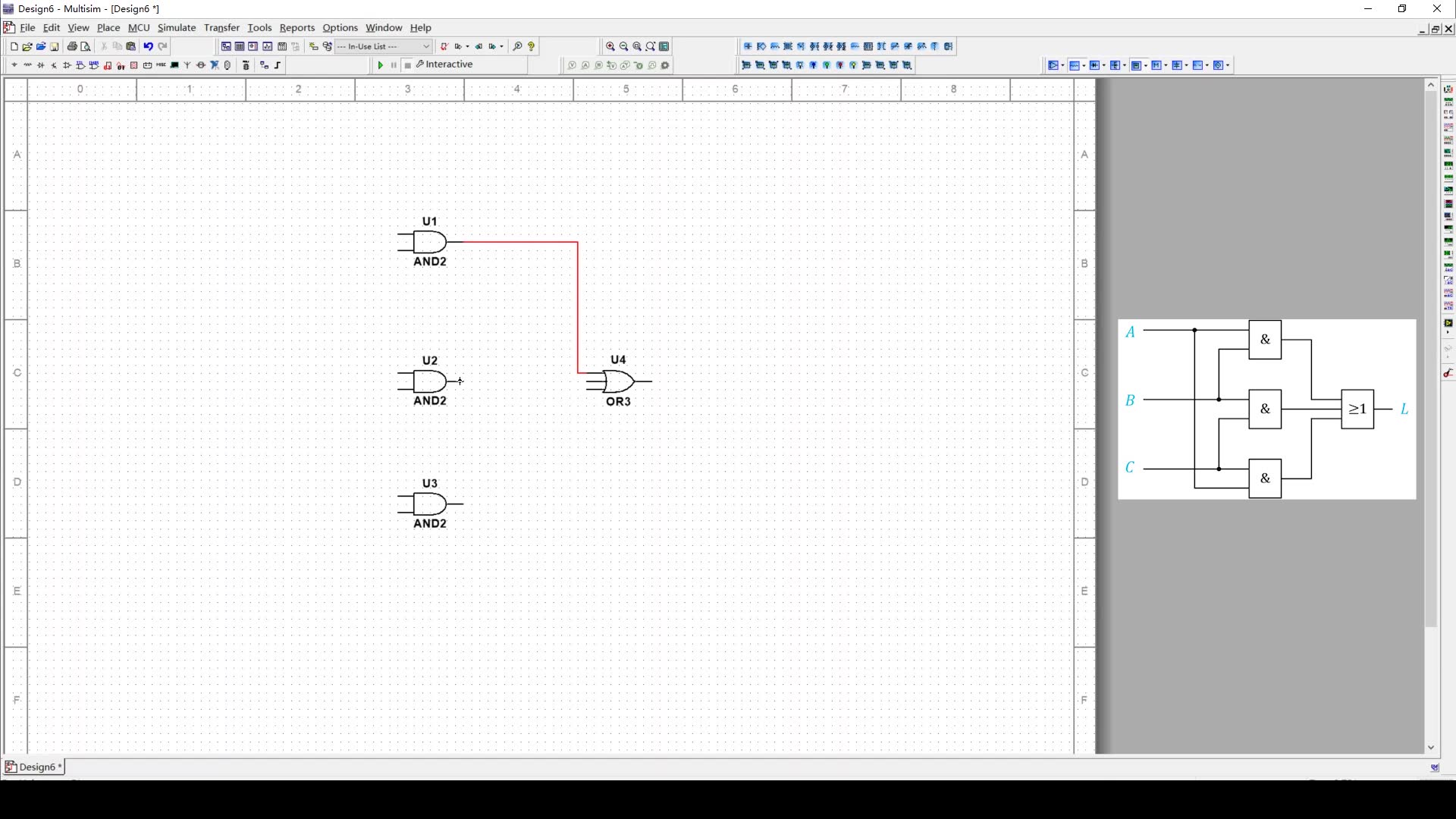The width and height of the screenshot is (1456, 819).
Task: Expand the first virtual component dropdown arrow
Action: coord(1063,65)
